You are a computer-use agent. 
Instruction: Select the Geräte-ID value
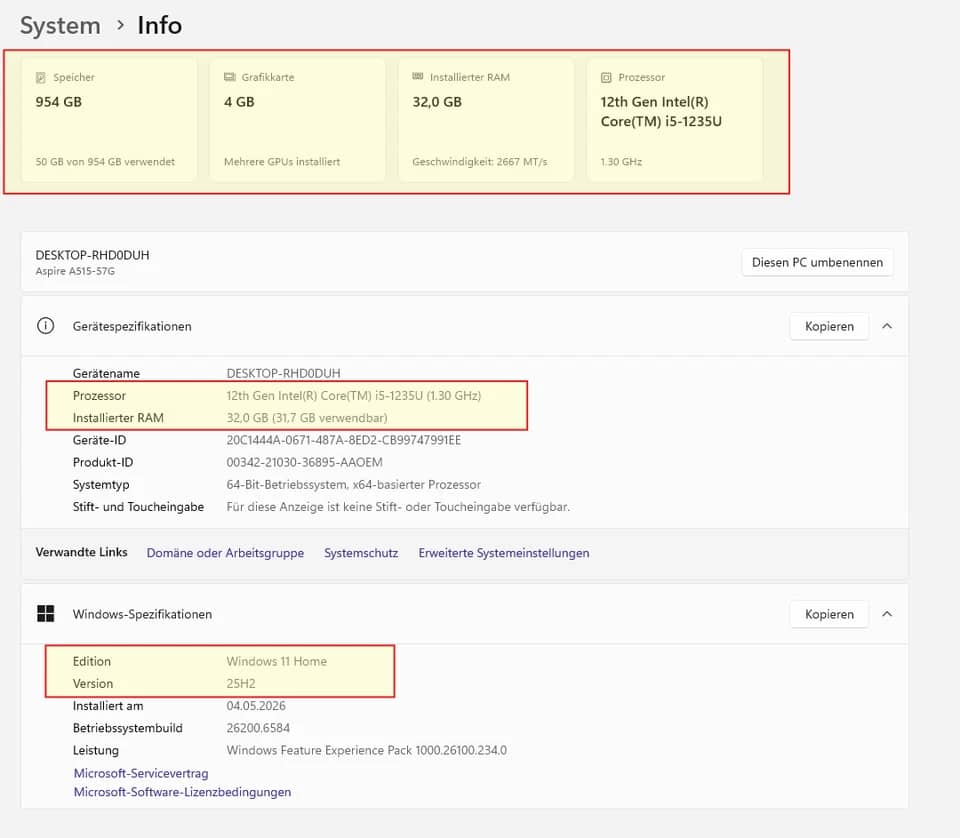pos(343,440)
